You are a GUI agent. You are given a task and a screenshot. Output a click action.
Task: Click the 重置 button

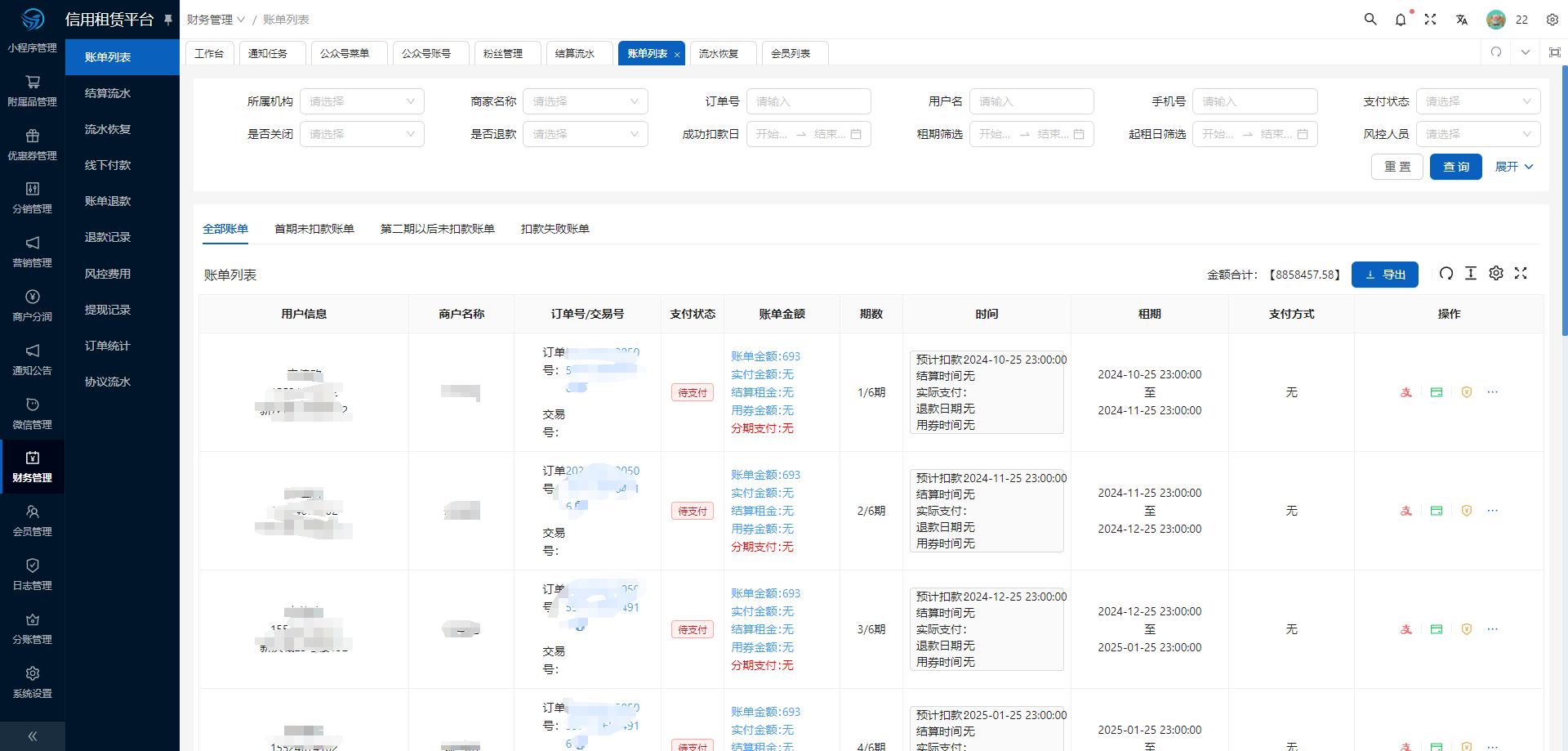(x=1397, y=167)
